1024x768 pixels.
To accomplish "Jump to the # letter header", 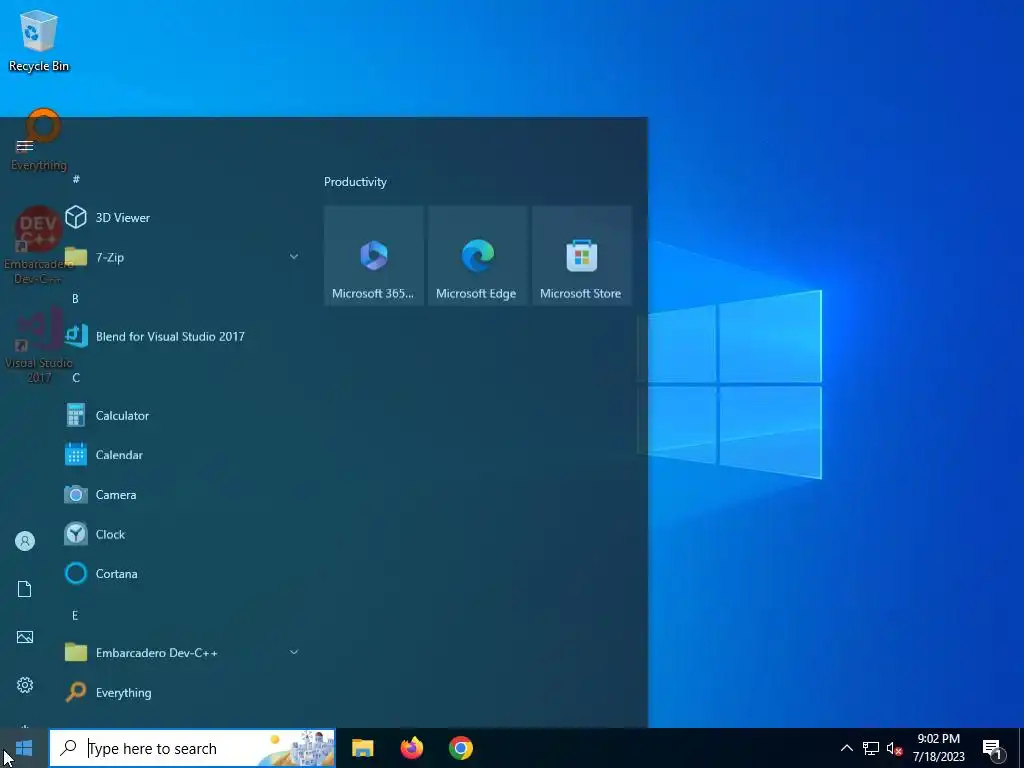I will (76, 179).
